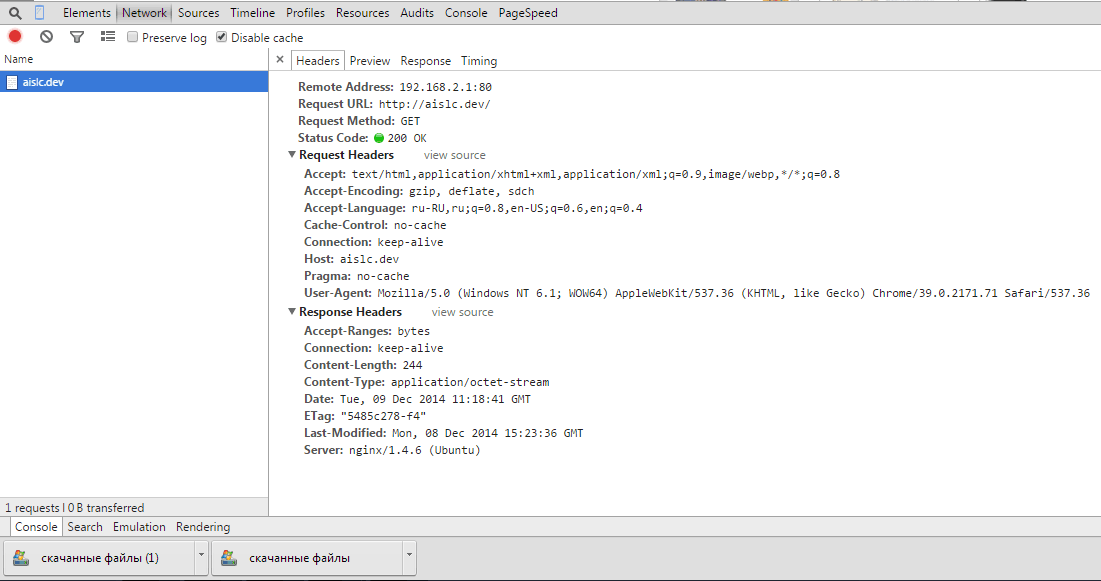1101x581 pixels.
Task: Open the Elements panel
Action: (x=86, y=13)
